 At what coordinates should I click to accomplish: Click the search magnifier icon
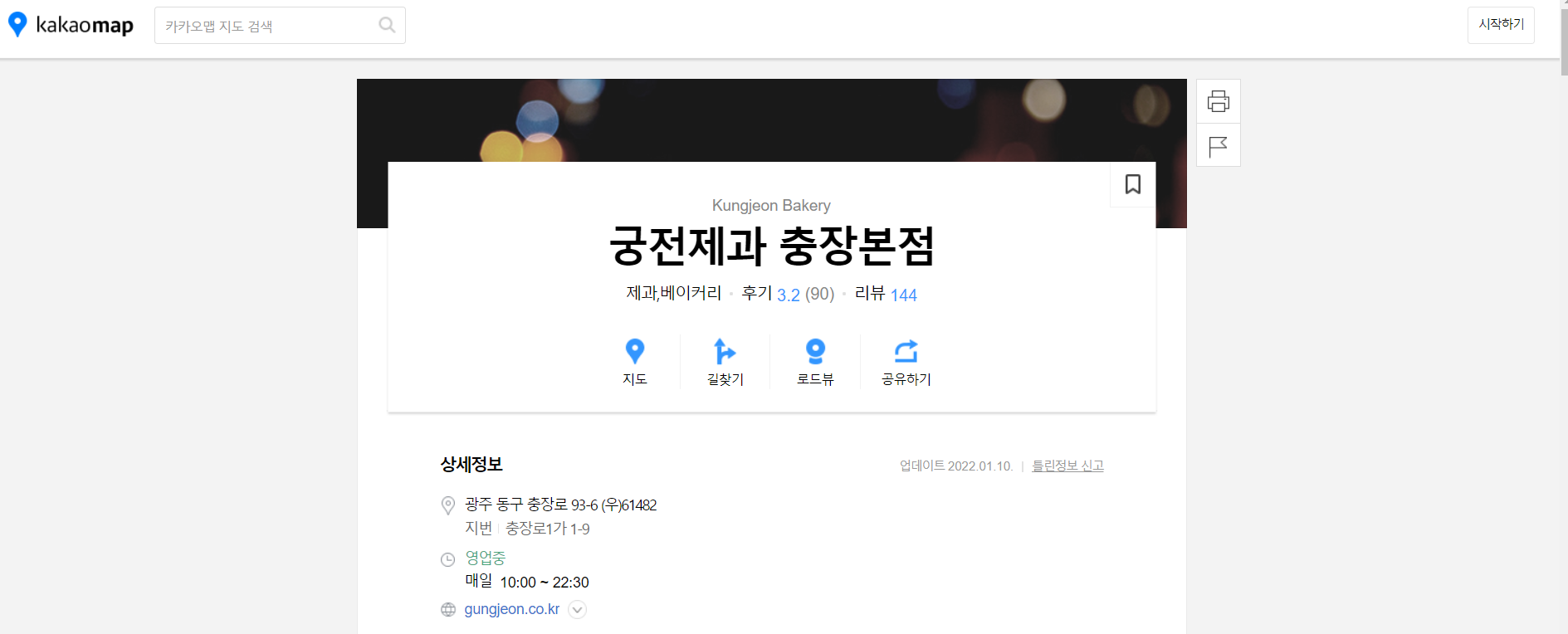click(x=387, y=25)
